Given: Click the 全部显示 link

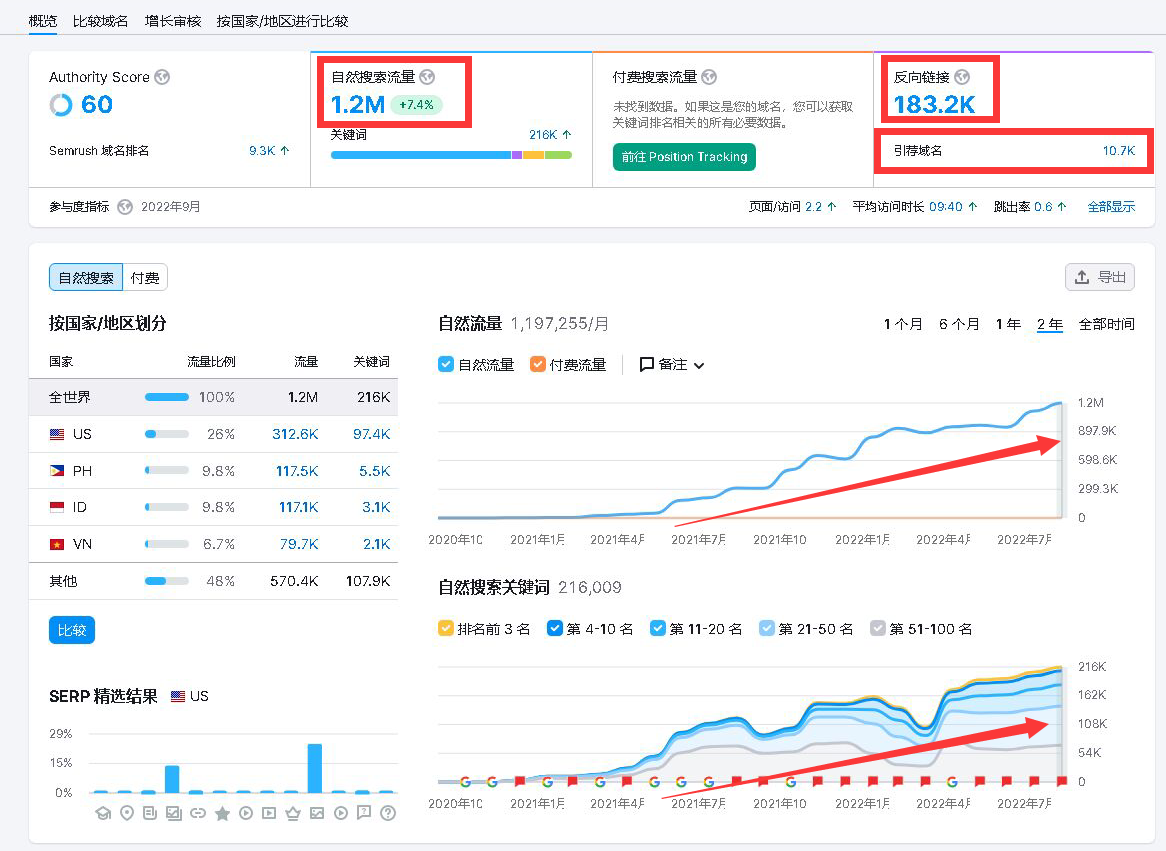Looking at the screenshot, I should click(1111, 207).
